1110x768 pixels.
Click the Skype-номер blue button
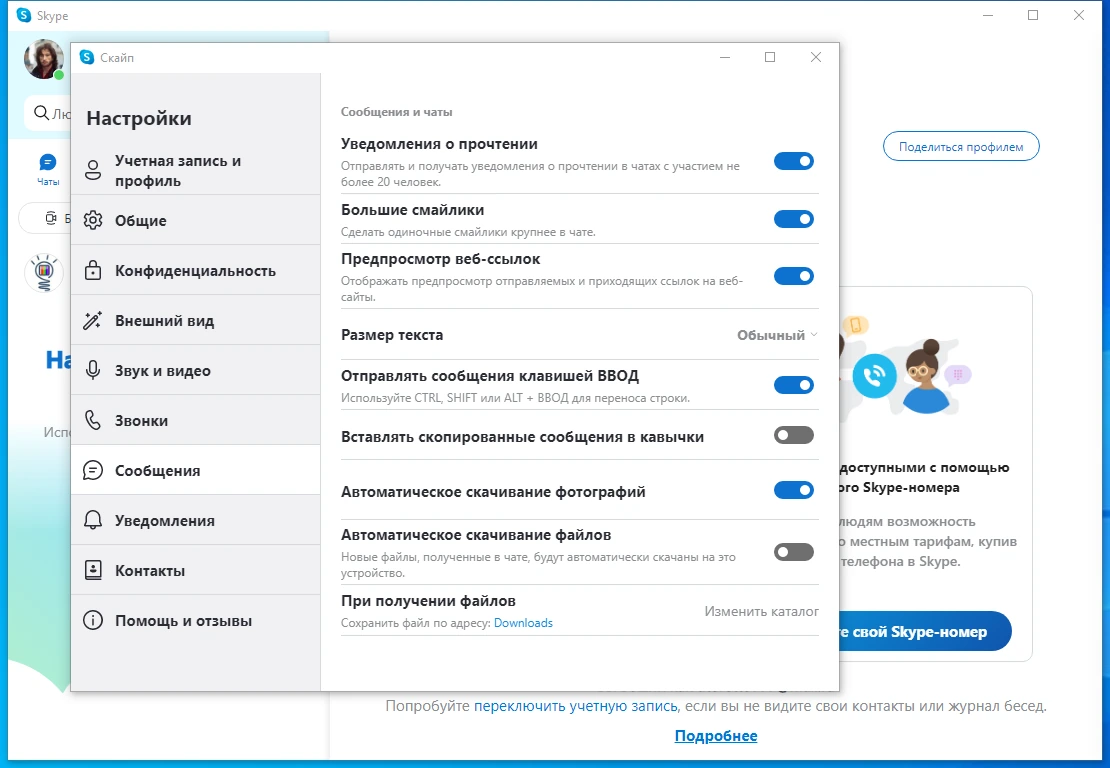point(925,631)
